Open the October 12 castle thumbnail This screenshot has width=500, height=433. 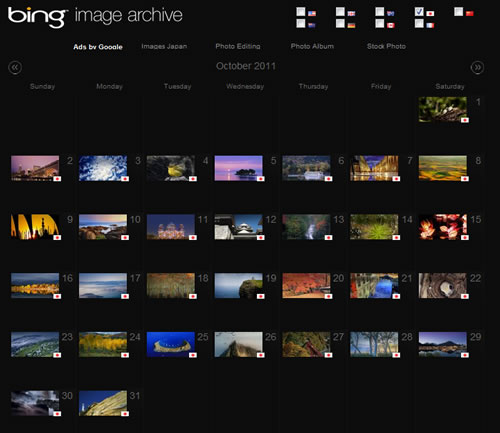pos(239,227)
